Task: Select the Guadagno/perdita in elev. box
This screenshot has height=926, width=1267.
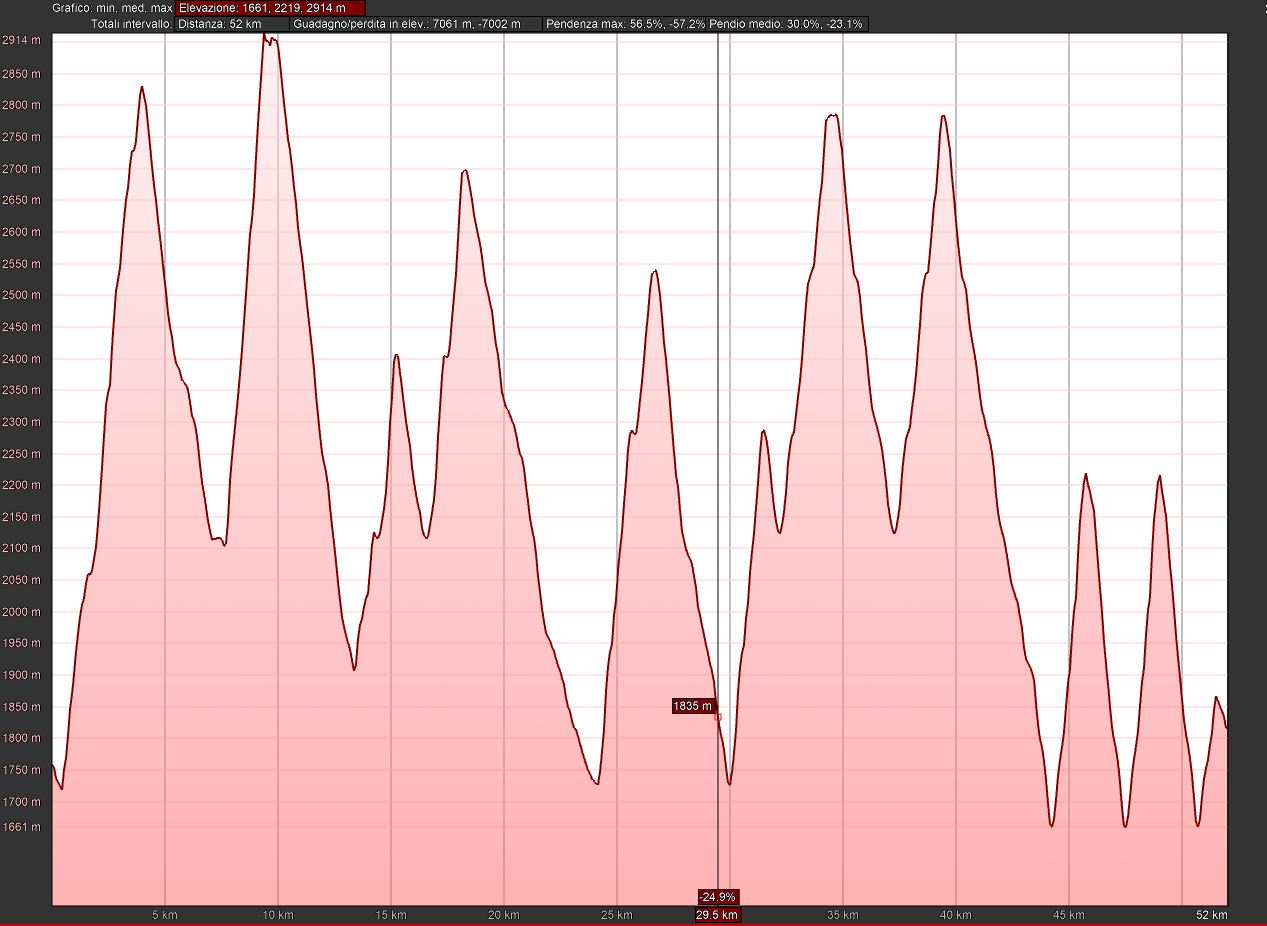Action: [x=416, y=23]
